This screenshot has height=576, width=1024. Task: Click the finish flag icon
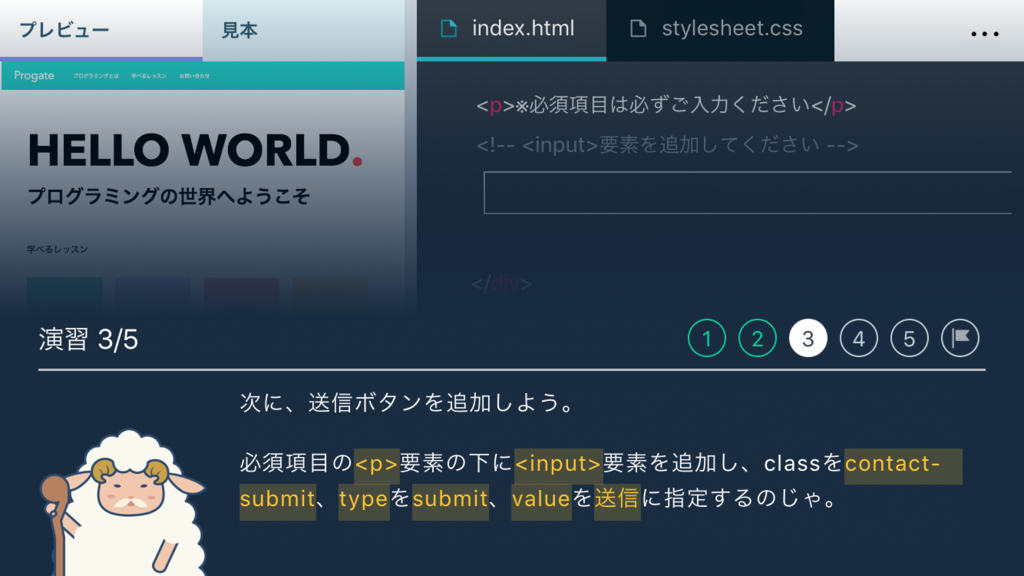pyautogui.click(x=960, y=338)
